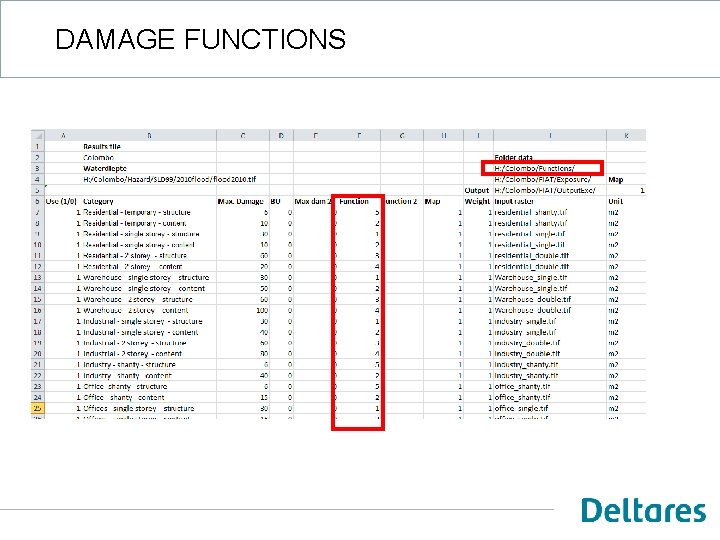
Task: Select column K header
Action: [x=626, y=135]
